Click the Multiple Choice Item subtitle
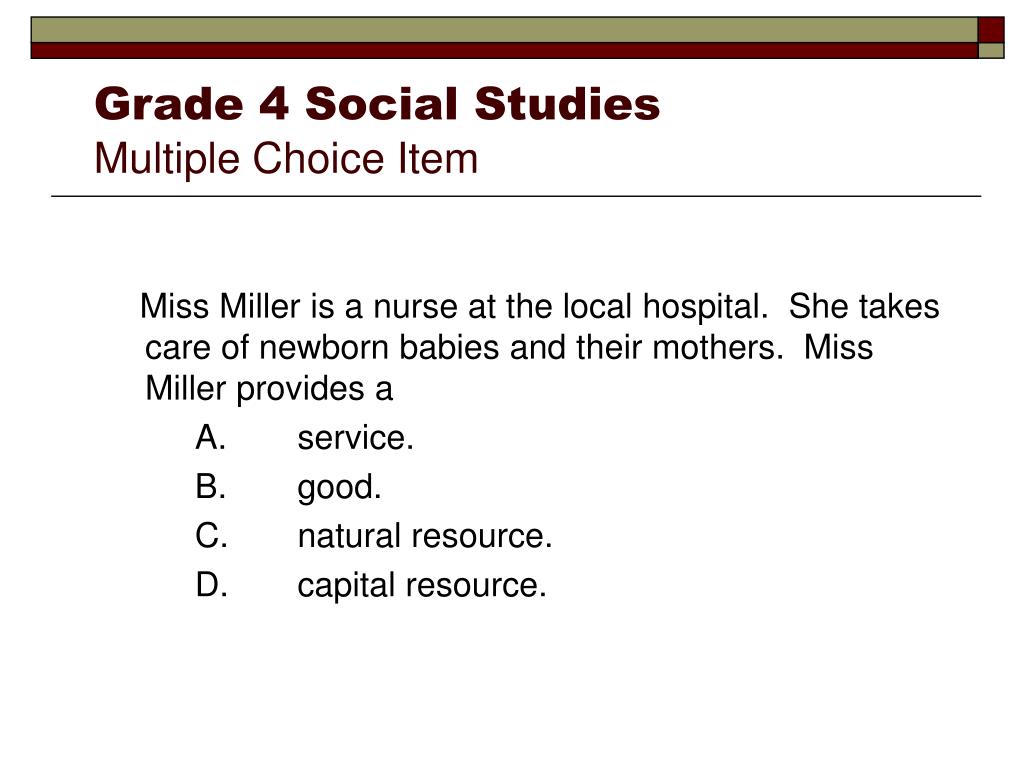Viewport: 1024px width, 768px height. 286,159
